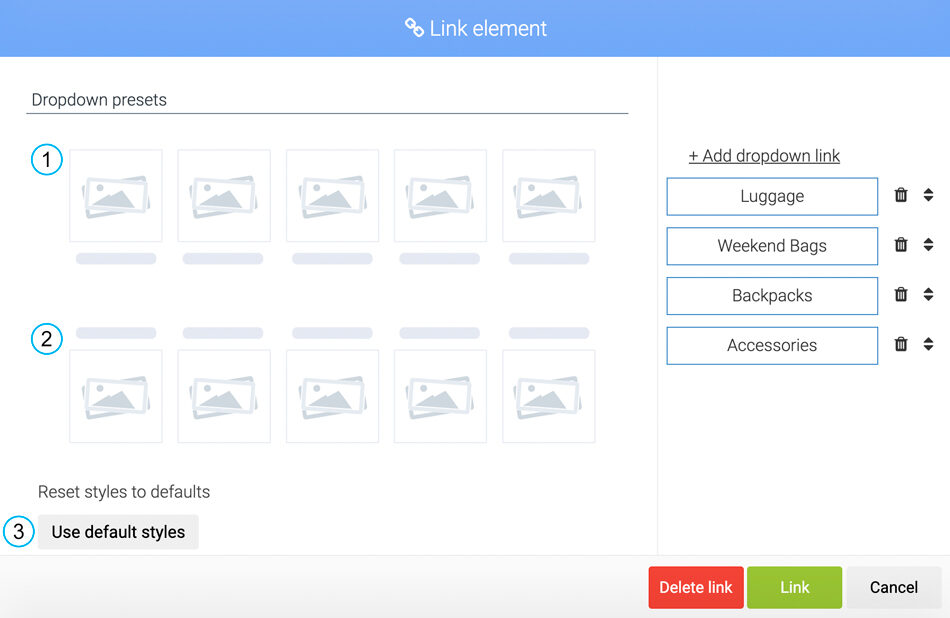950x618 pixels.
Task: Select the first thumbnail in dropdown preset 1
Action: coord(115,195)
